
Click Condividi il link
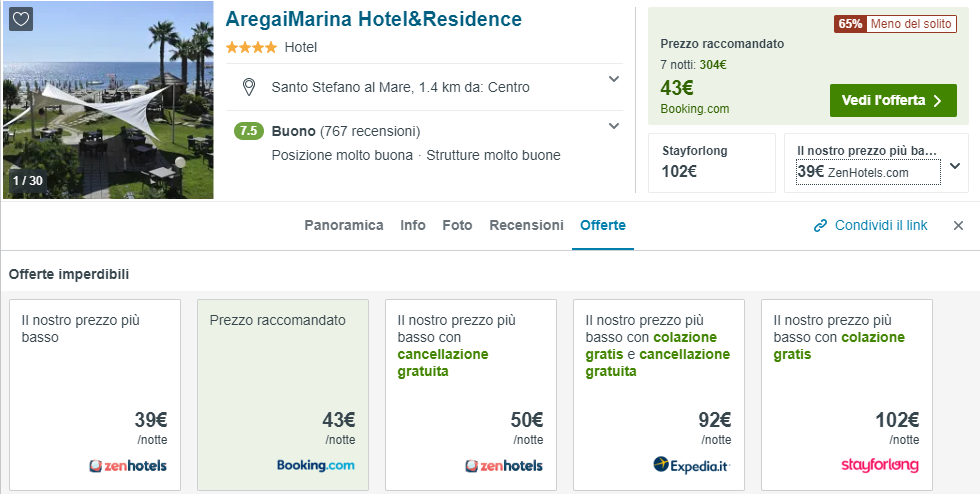tap(882, 226)
